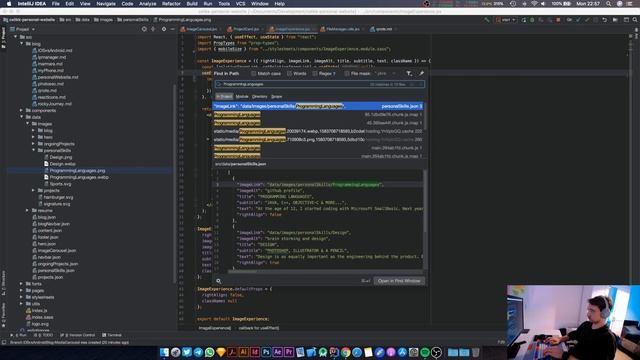Select rockyJourney.md file
Image resolution: width=640 pixels, height=360 pixels.
tap(54, 104)
